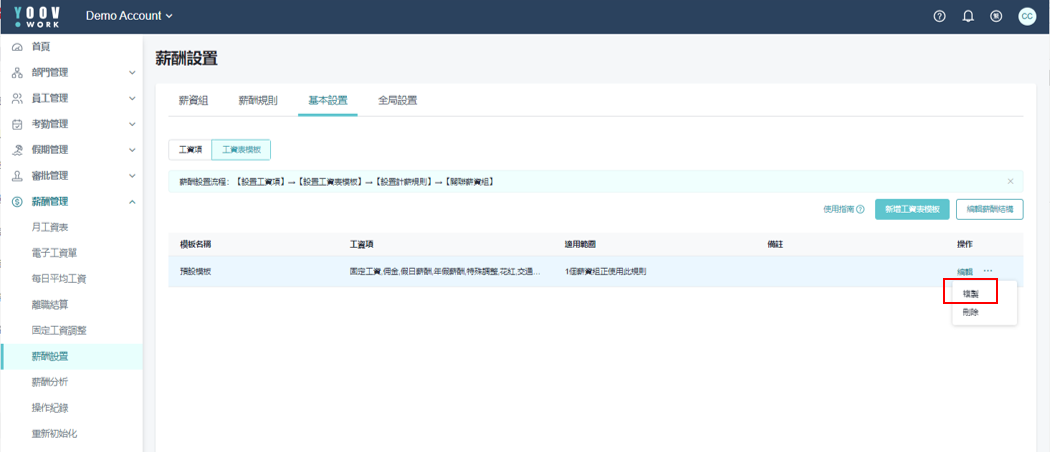The image size is (1050, 452).
Task: Click the 操作 column header
Action: click(x=965, y=244)
